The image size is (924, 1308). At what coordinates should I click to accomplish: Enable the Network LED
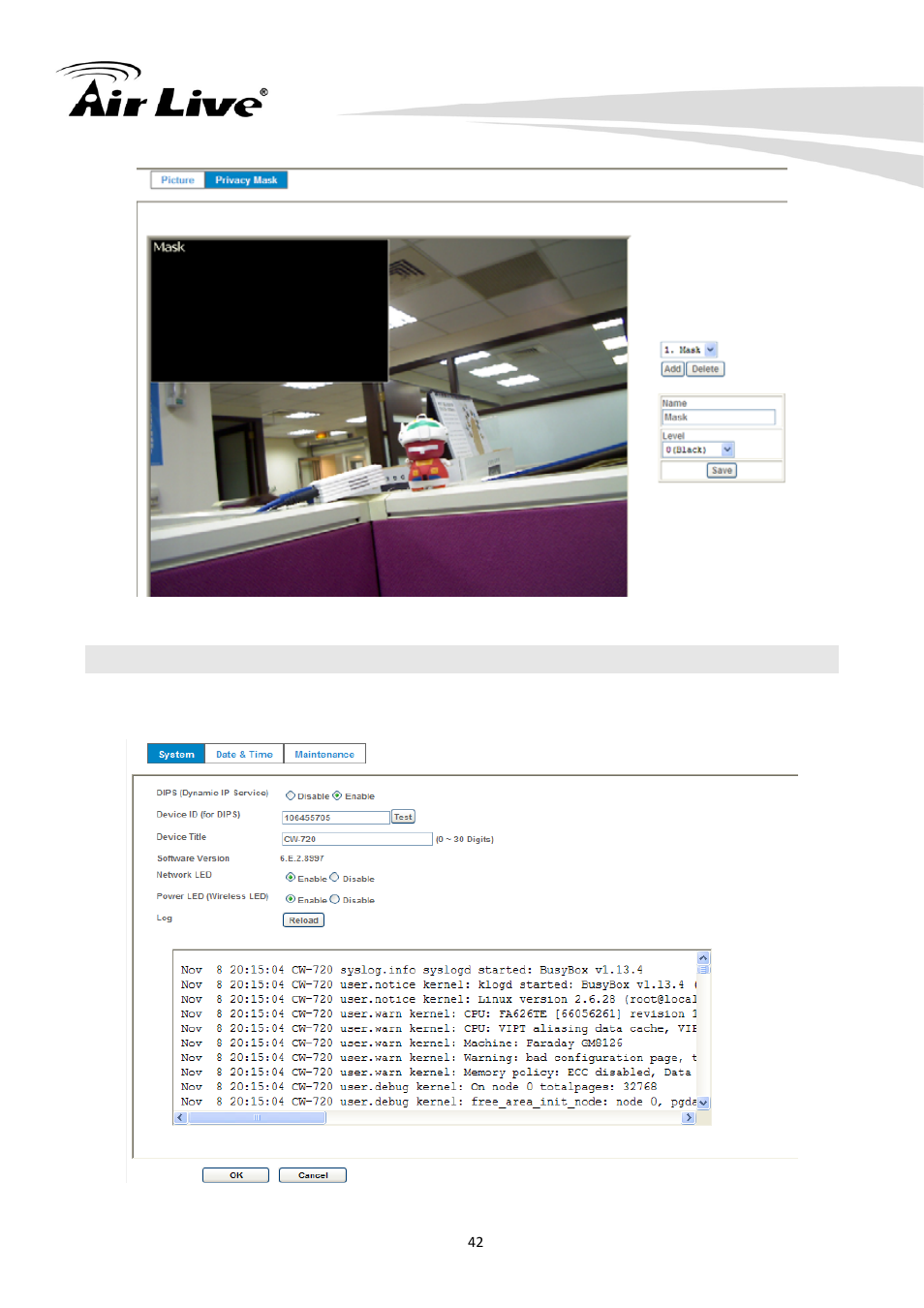click(x=290, y=878)
